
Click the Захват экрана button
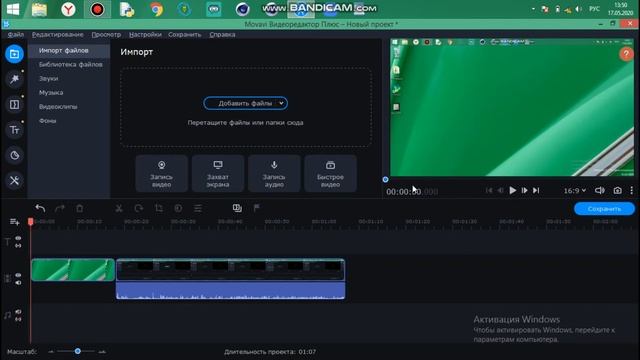pos(218,173)
